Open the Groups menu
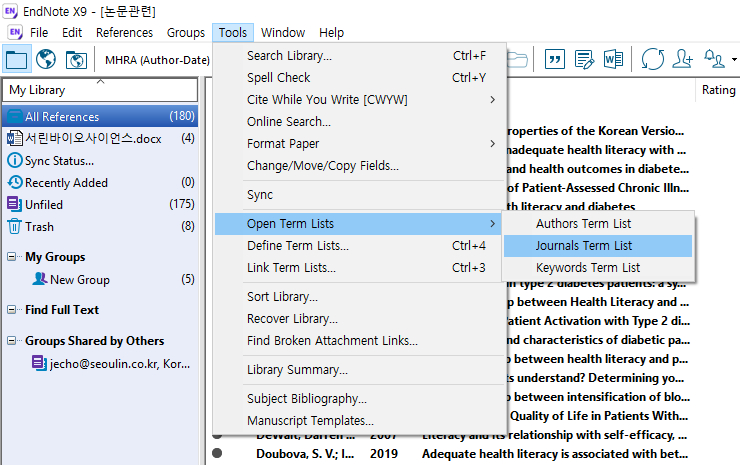This screenshot has height=465, width=740. (x=186, y=33)
